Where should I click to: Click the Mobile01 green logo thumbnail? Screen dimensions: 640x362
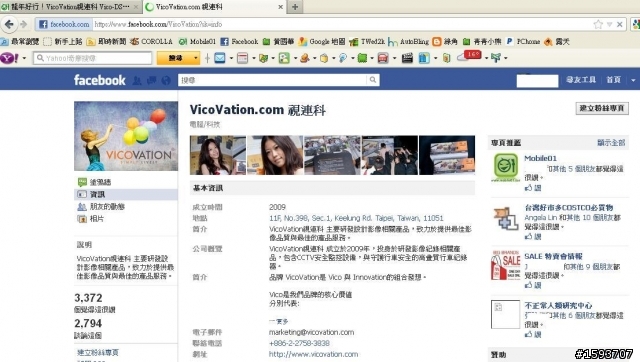click(506, 167)
